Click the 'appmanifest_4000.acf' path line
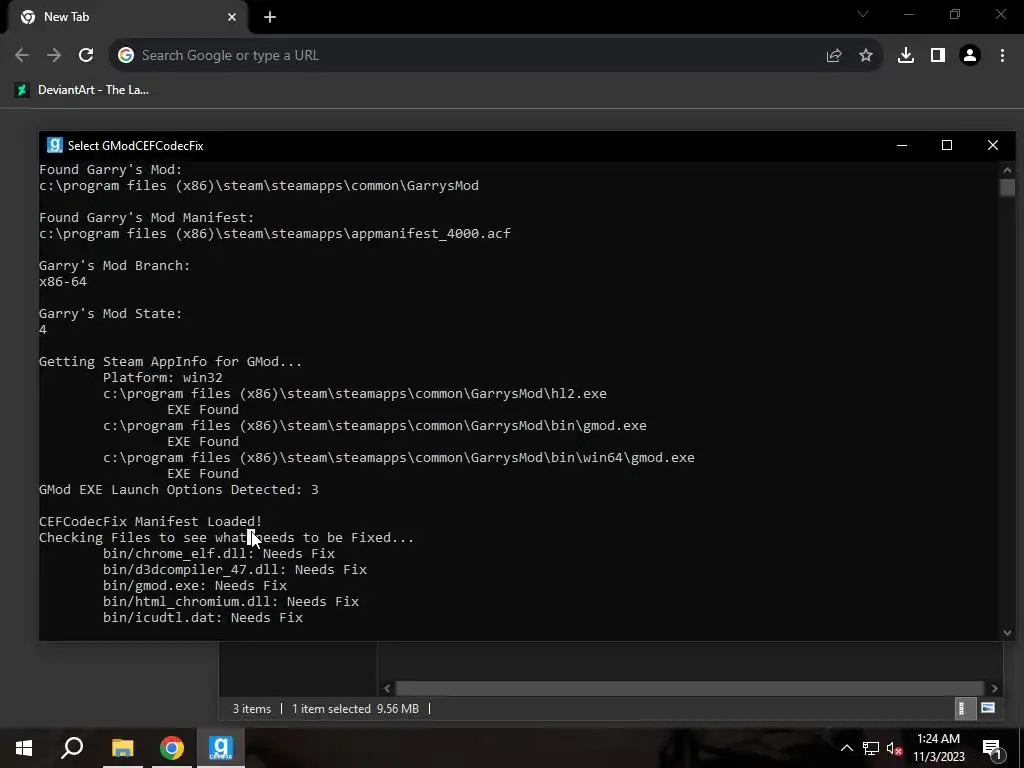 click(x=275, y=234)
